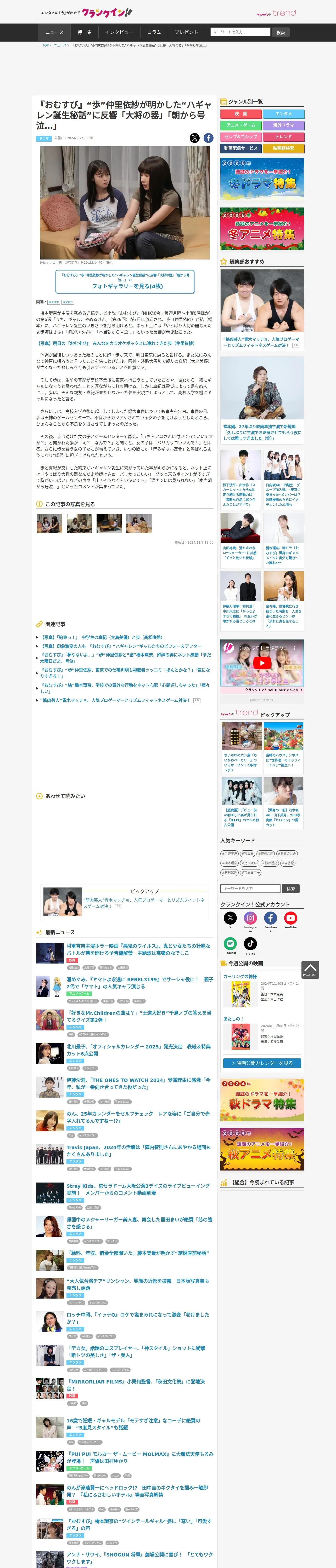This screenshot has height=1568, width=336.
Task: Open news item PUI PUI モルカー MOLMAX
Action: 140,1457
